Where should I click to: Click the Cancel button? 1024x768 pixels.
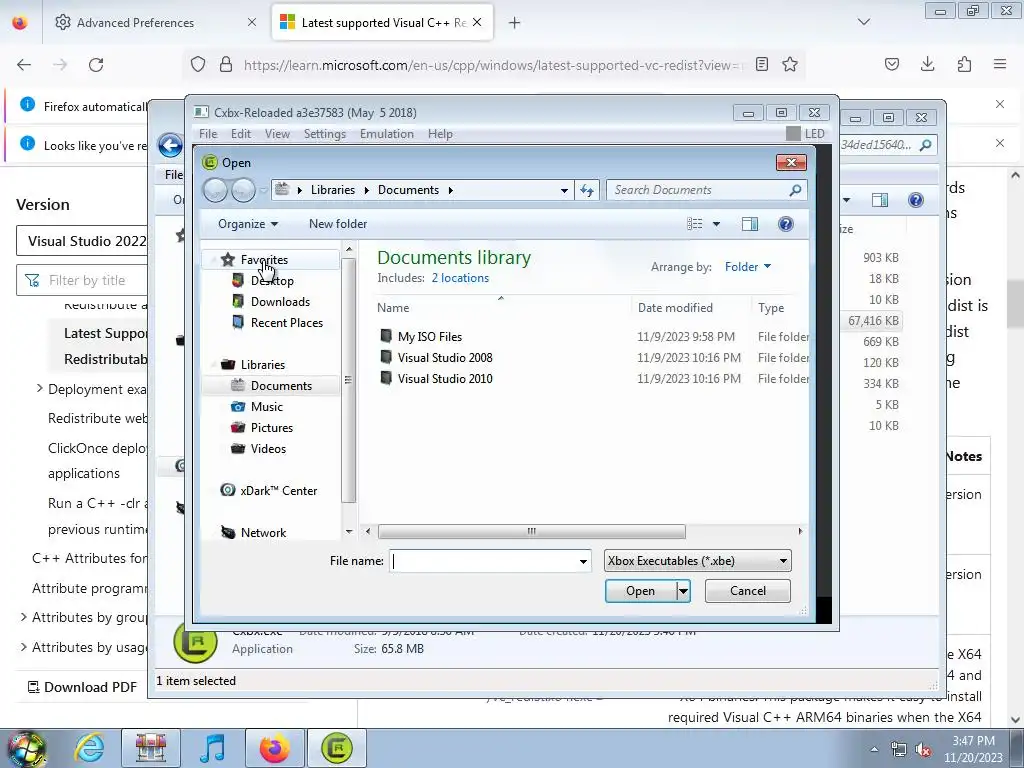tap(748, 591)
